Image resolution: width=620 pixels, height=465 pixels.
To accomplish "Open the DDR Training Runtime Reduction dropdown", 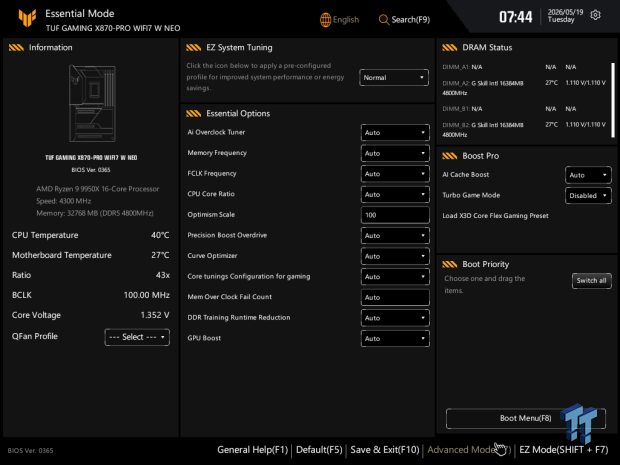I will (395, 318).
